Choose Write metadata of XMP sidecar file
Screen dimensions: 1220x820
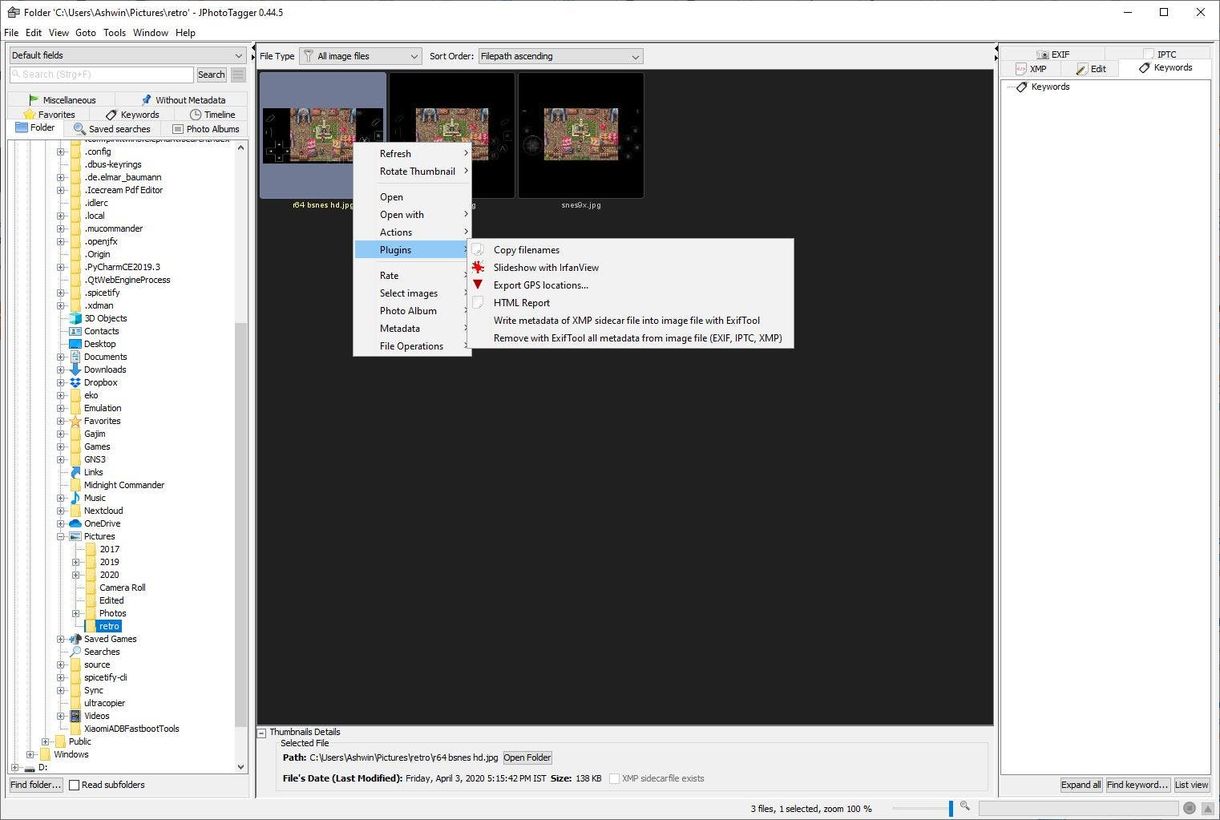[x=627, y=321]
